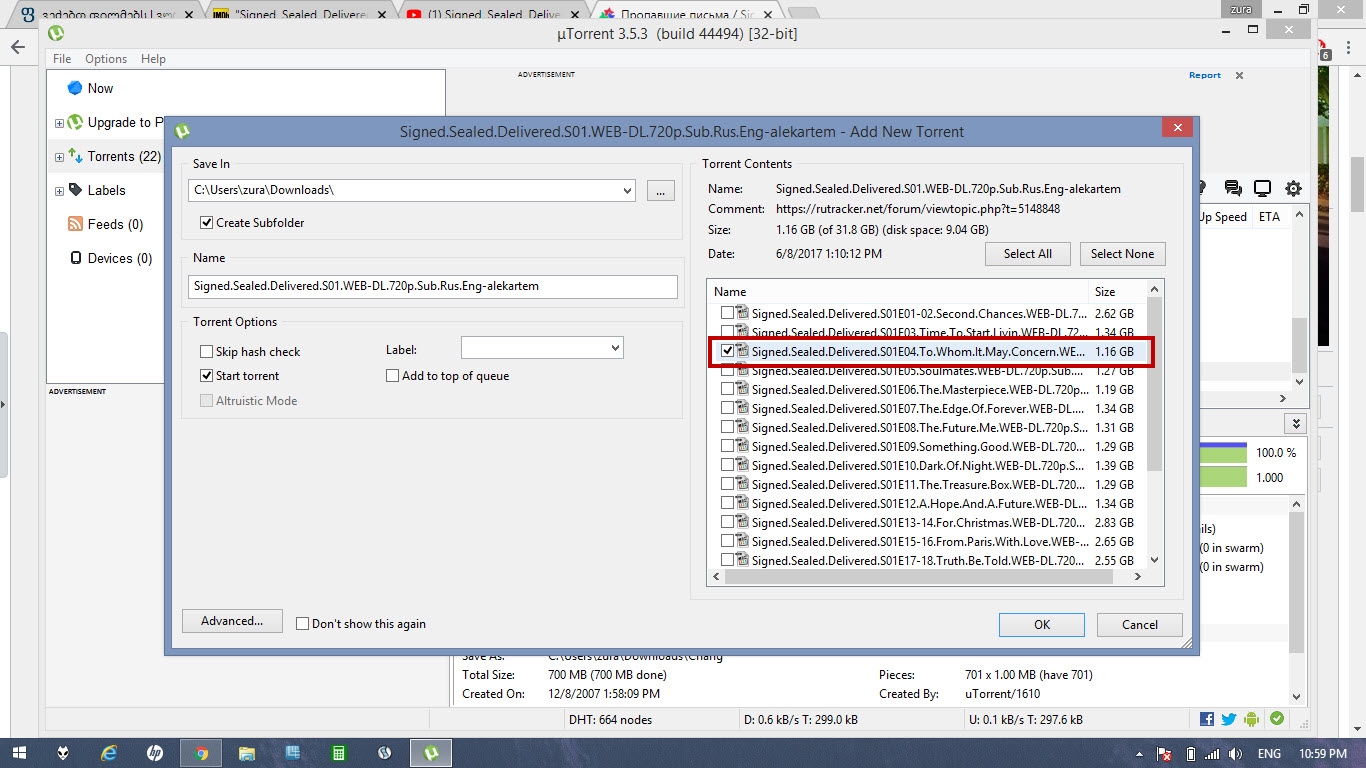Switch to the IMDb Signed Sealed Delivered tab
1366x768 pixels.
pyautogui.click(x=297, y=15)
